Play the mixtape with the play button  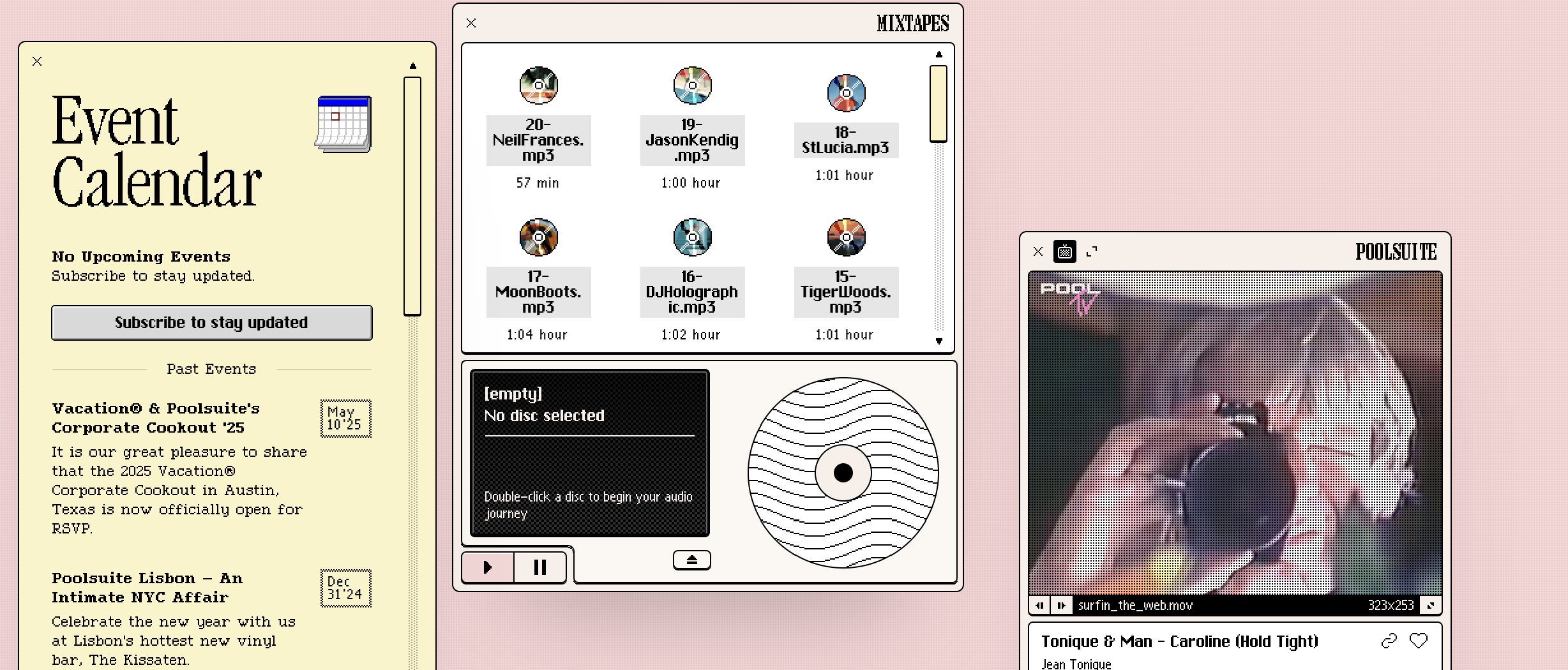tap(488, 567)
